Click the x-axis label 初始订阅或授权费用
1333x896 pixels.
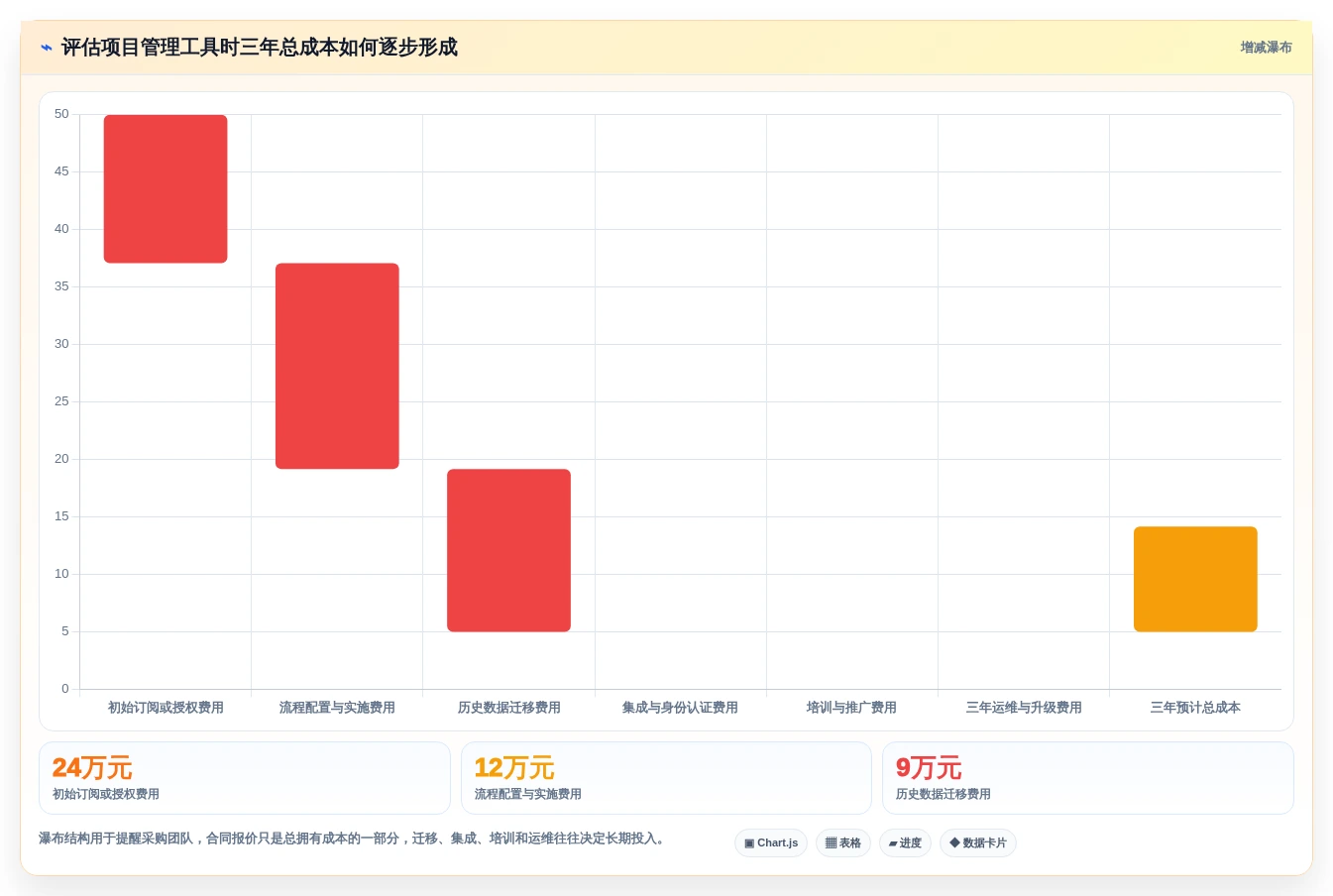coord(166,708)
